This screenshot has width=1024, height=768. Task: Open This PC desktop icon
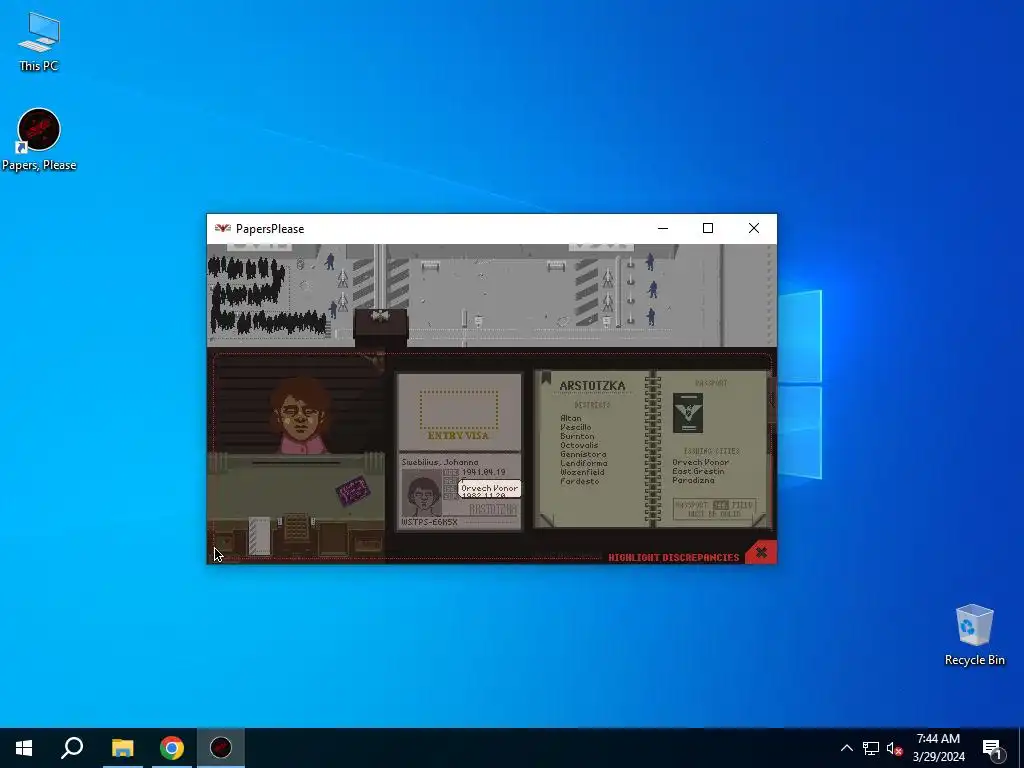click(39, 41)
